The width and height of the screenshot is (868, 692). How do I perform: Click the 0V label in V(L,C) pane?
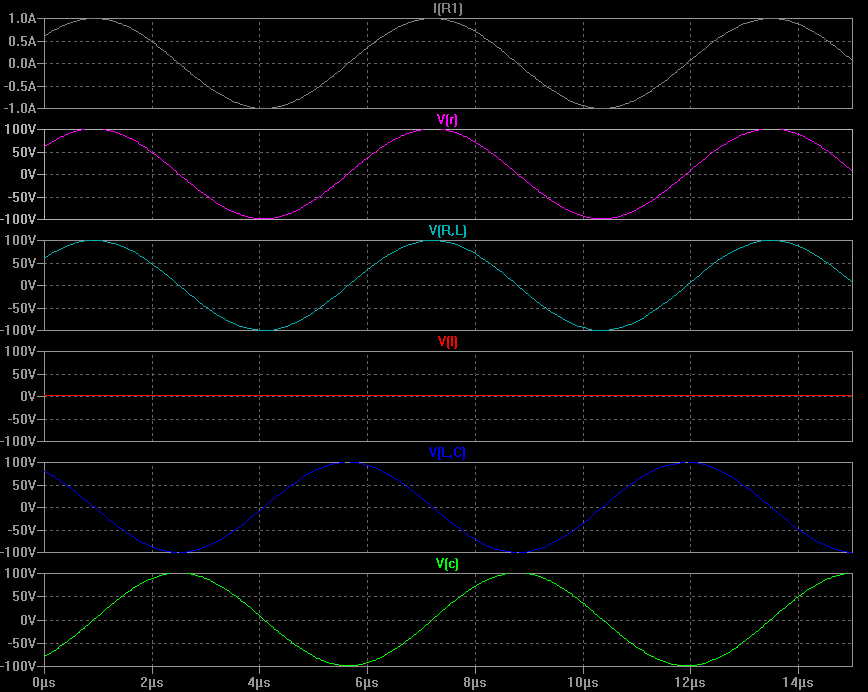coord(28,507)
